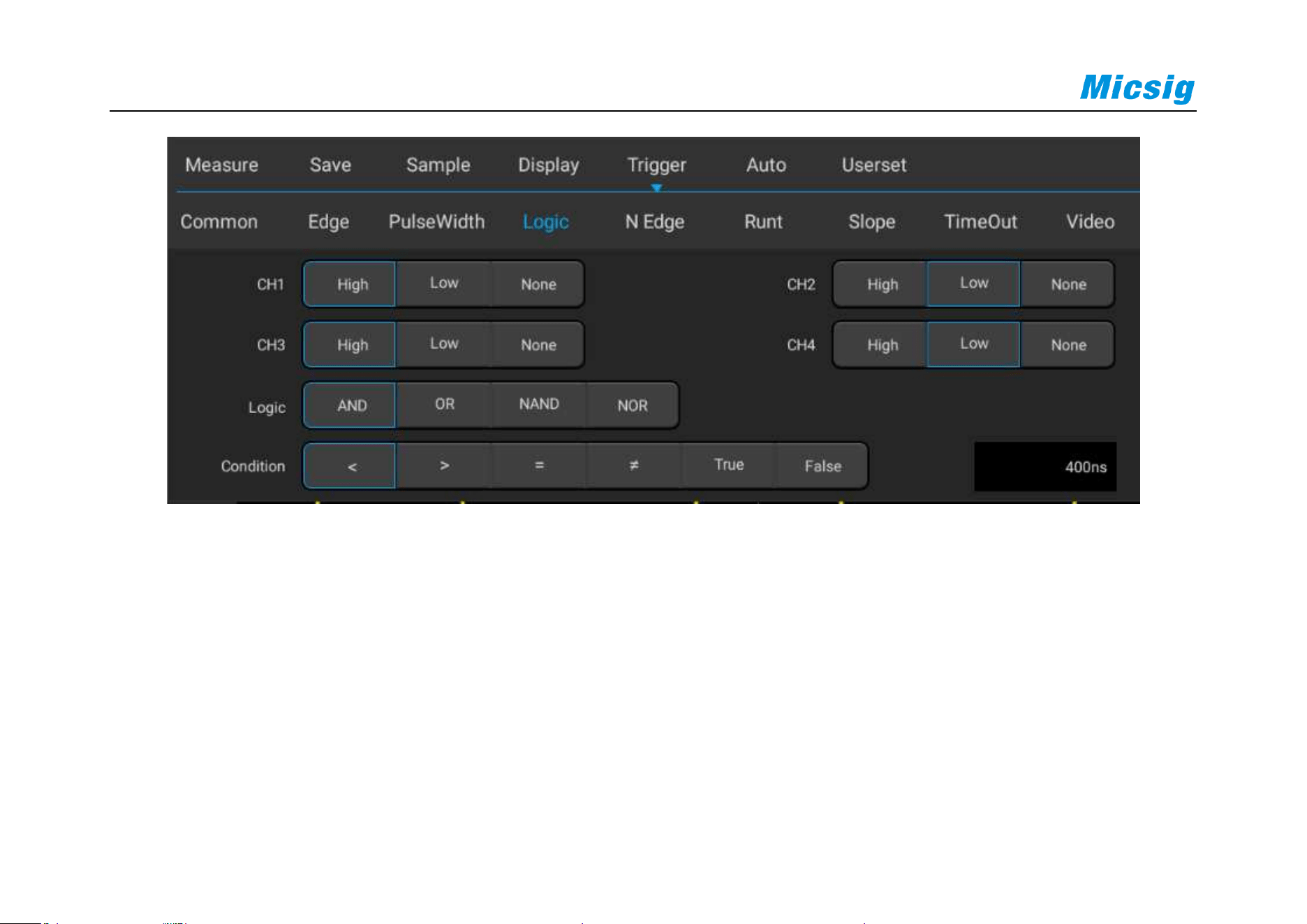Select the Logic trigger type
Screen dimensions: 1307x924
[x=545, y=222]
